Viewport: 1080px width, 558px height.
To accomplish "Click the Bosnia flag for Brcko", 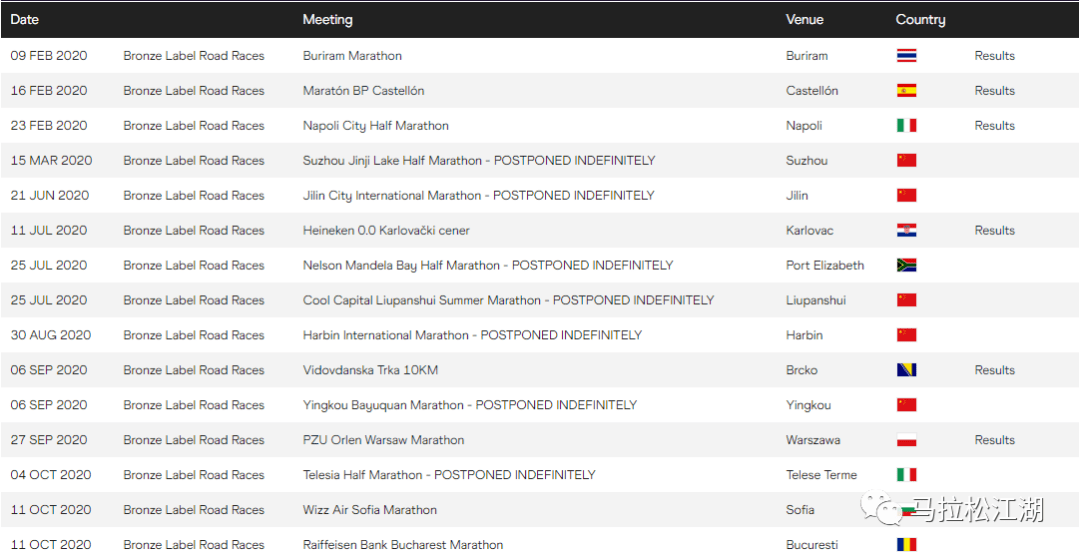I will pyautogui.click(x=906, y=371).
